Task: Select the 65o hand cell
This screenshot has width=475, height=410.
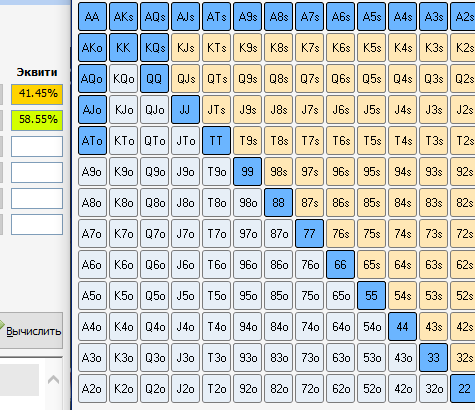Action: pos(340,295)
